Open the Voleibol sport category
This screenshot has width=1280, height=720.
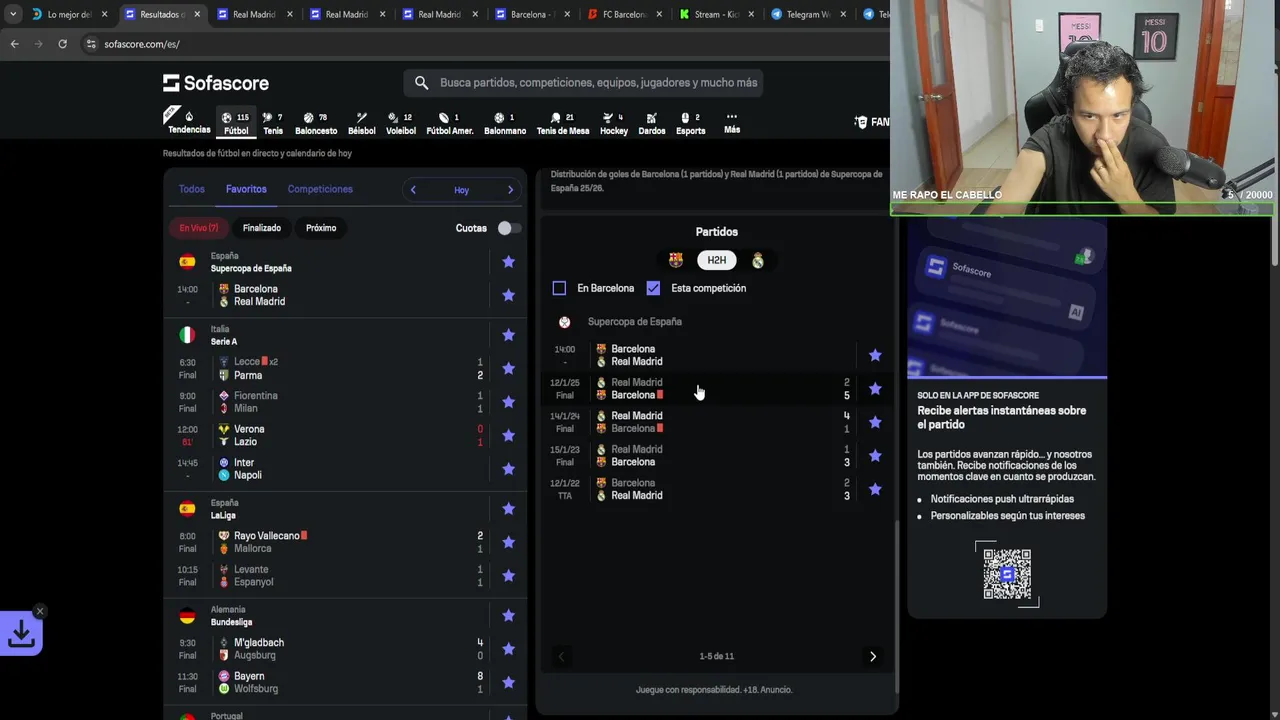tap(401, 124)
